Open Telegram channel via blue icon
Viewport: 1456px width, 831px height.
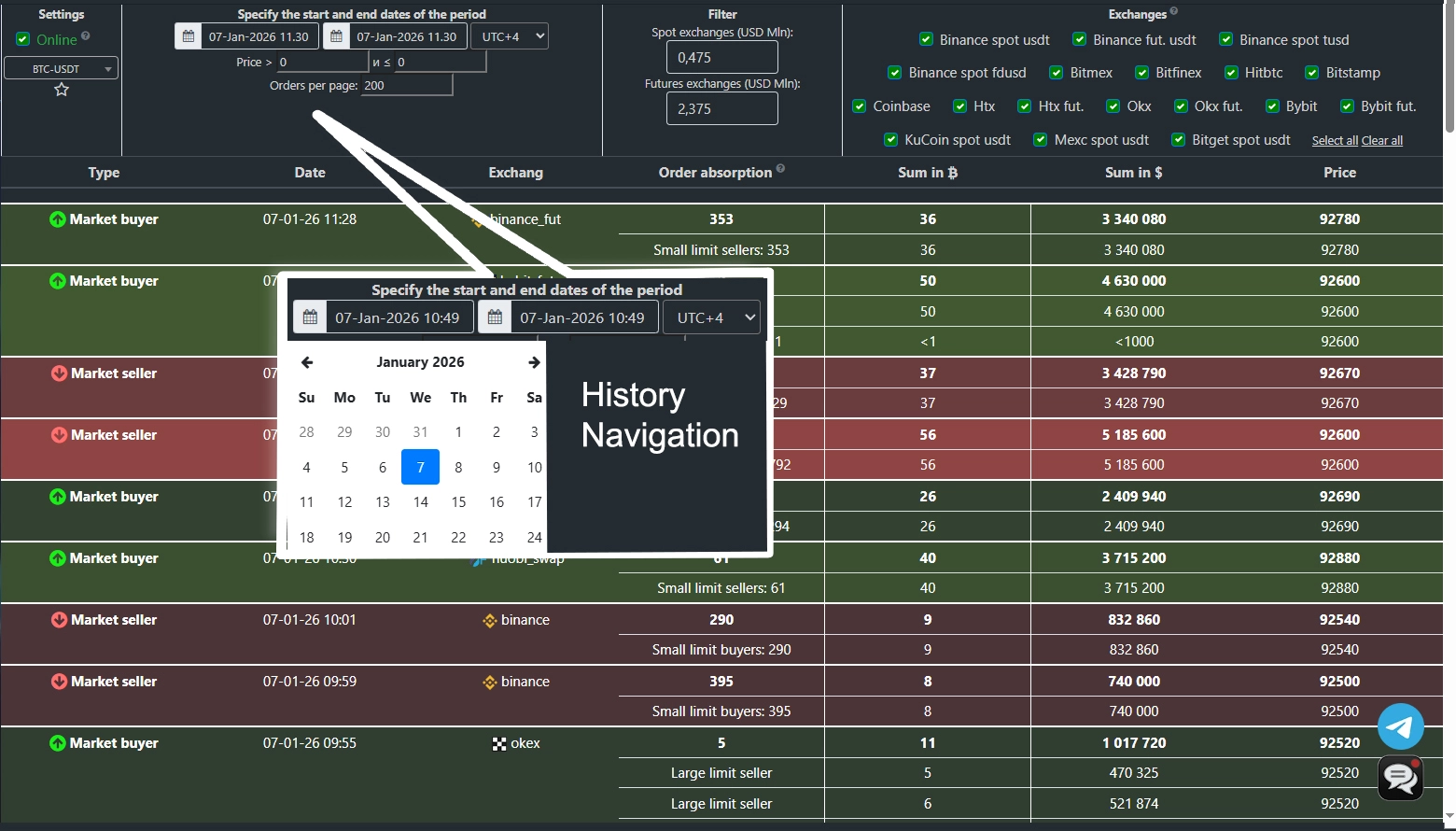pyautogui.click(x=1401, y=726)
